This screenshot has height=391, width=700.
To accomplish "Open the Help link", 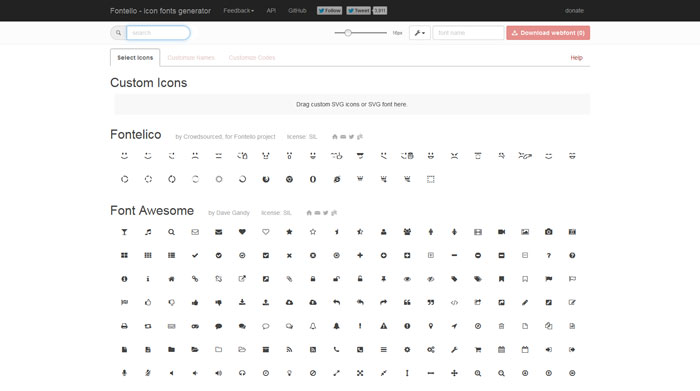I will [576, 58].
